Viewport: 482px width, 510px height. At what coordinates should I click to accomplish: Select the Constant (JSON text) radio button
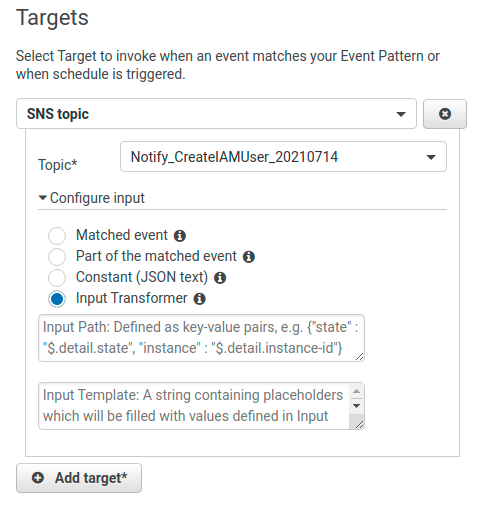coord(57,278)
